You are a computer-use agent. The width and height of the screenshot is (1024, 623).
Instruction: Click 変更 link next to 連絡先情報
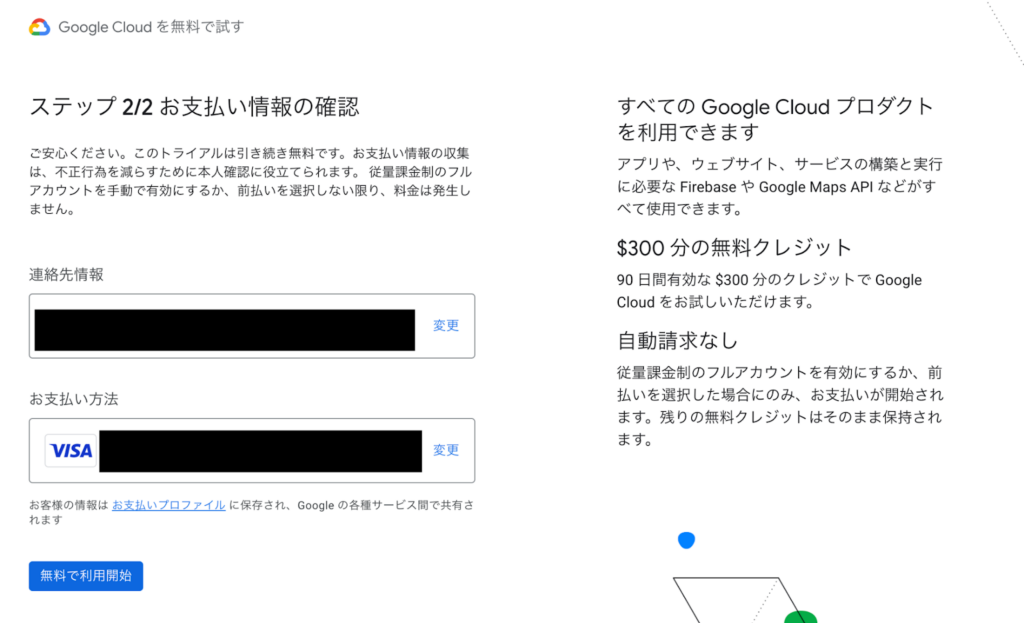point(446,326)
